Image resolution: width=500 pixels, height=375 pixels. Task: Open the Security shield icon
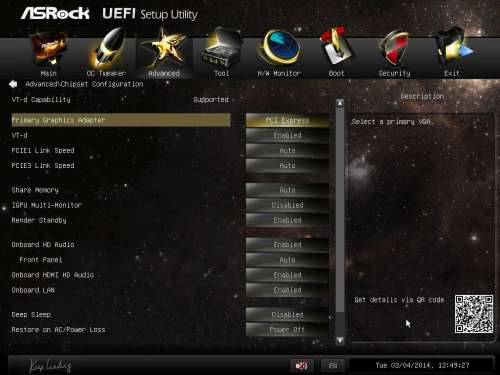pos(395,49)
